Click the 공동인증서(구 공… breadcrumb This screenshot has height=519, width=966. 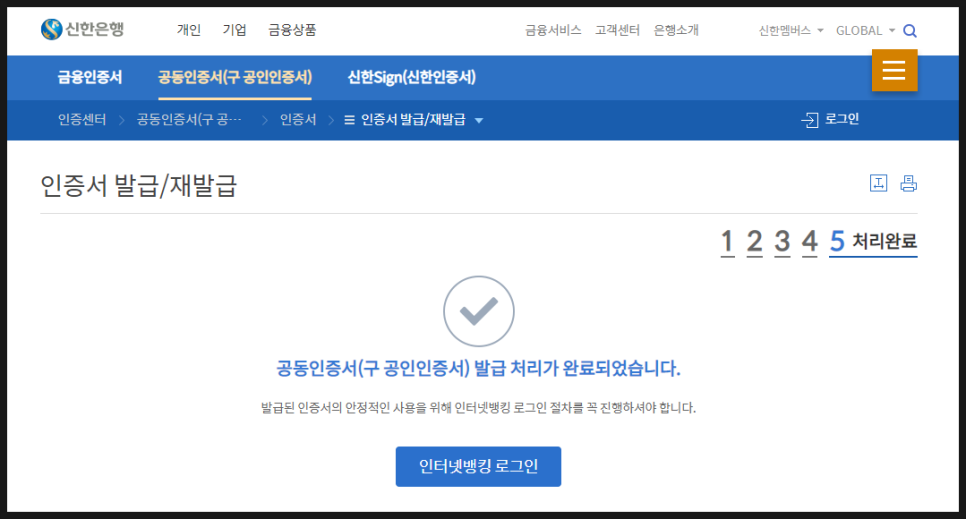189,120
